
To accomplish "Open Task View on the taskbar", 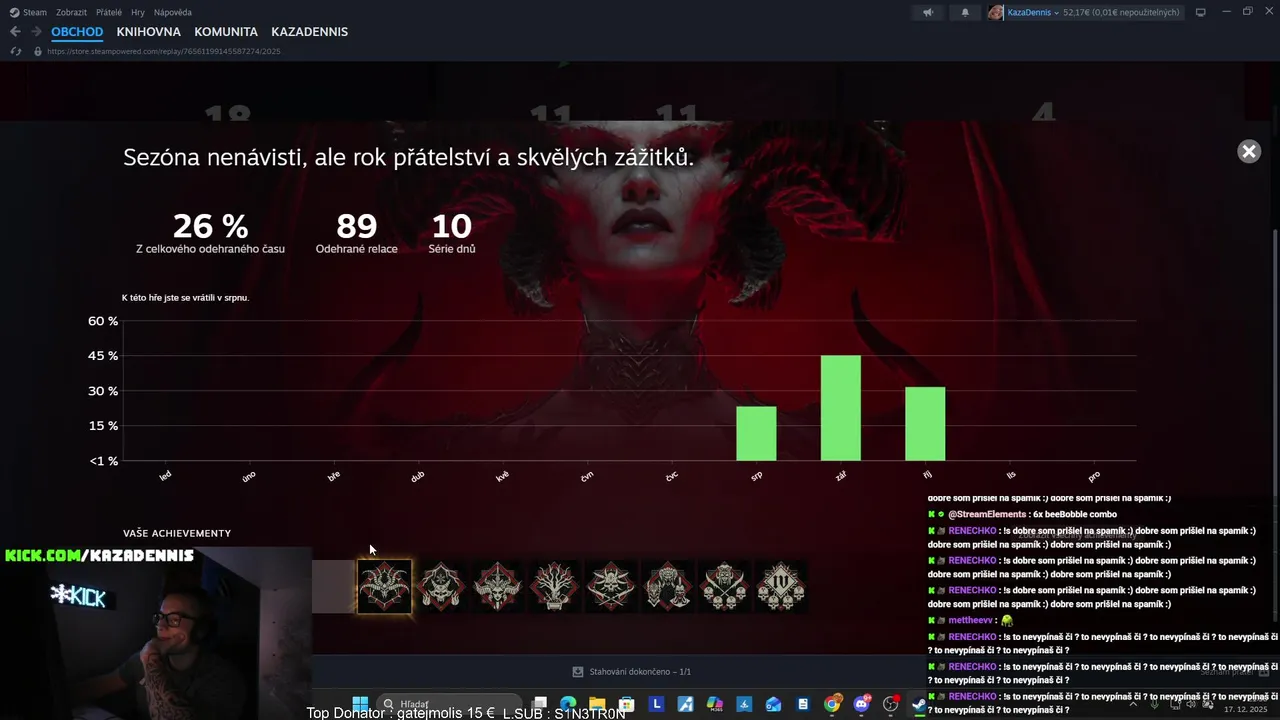I will click(540, 704).
